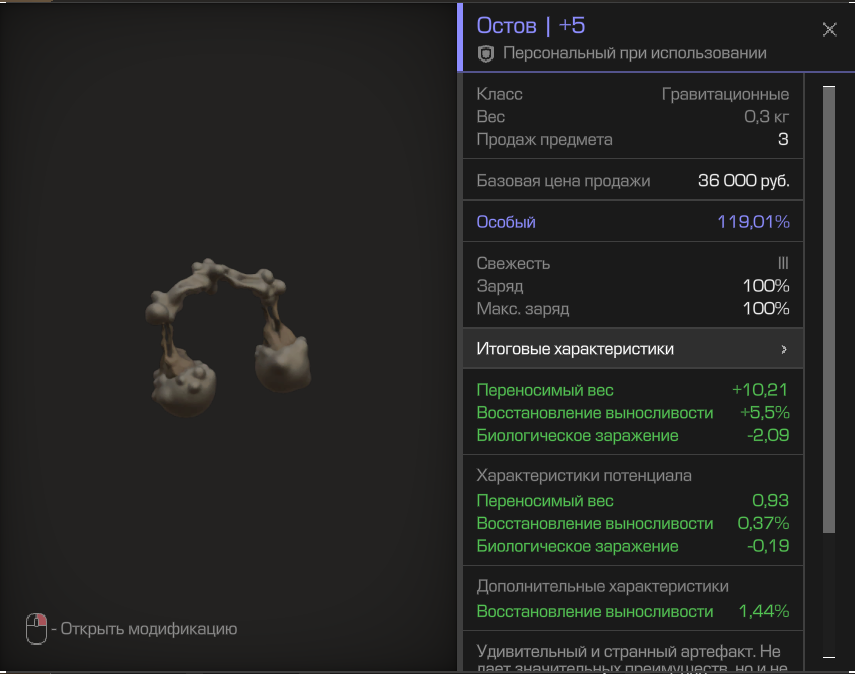Click the 0,37% potential stamina value

pos(763,523)
